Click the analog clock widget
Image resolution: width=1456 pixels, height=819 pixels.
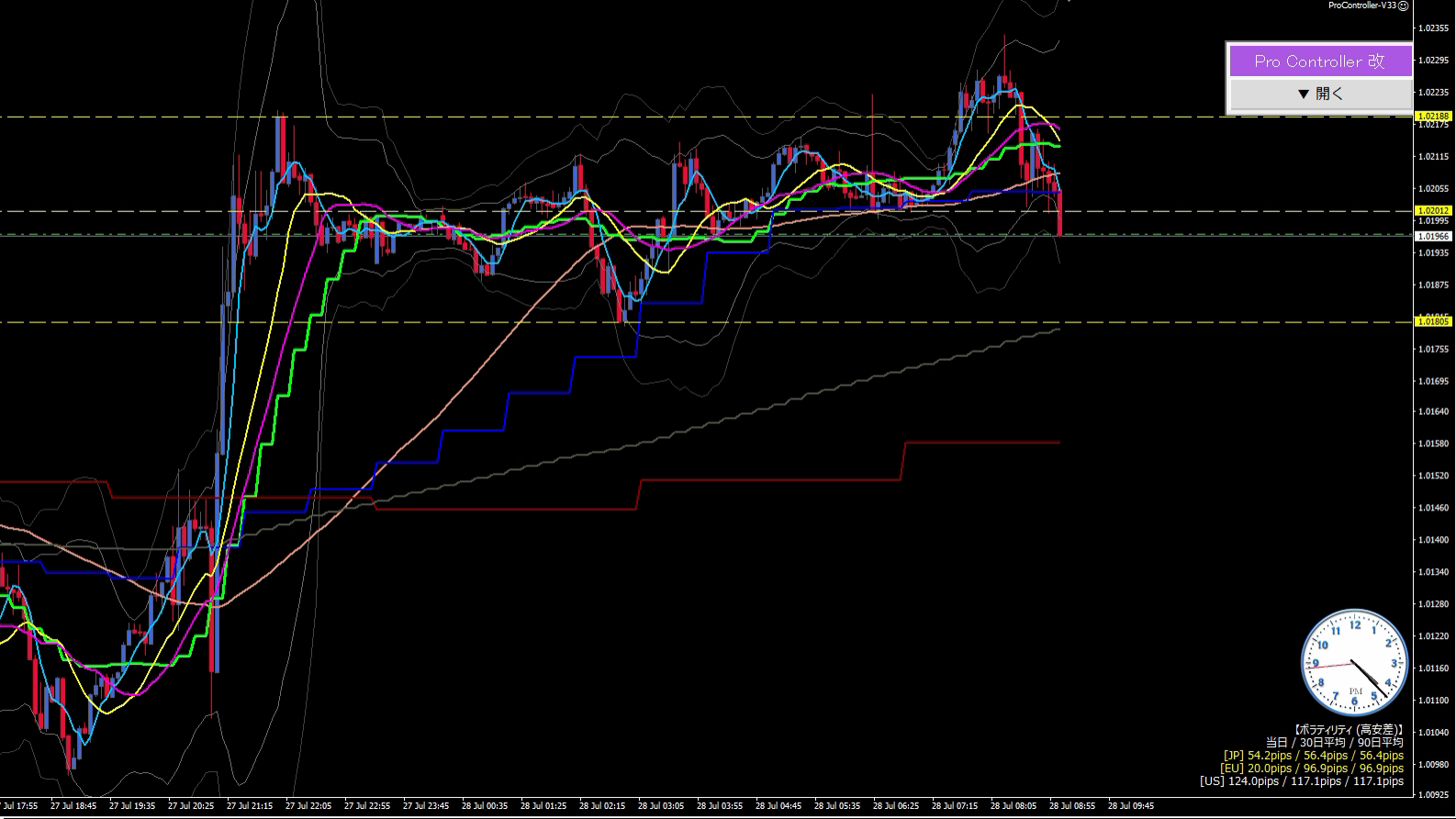(1354, 663)
